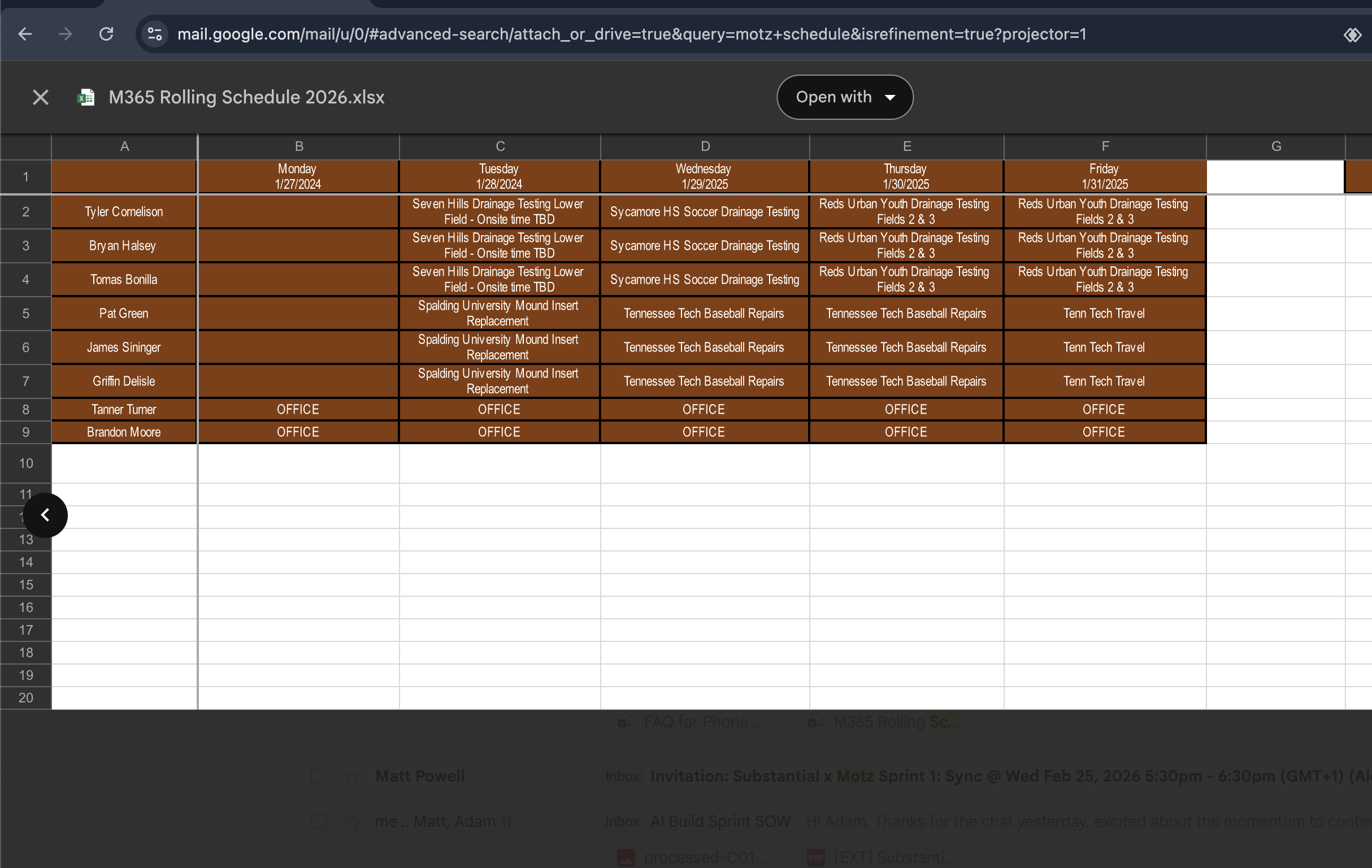Select the 'Tanner Turner' name cell
The width and height of the screenshot is (1372, 868).
[124, 410]
